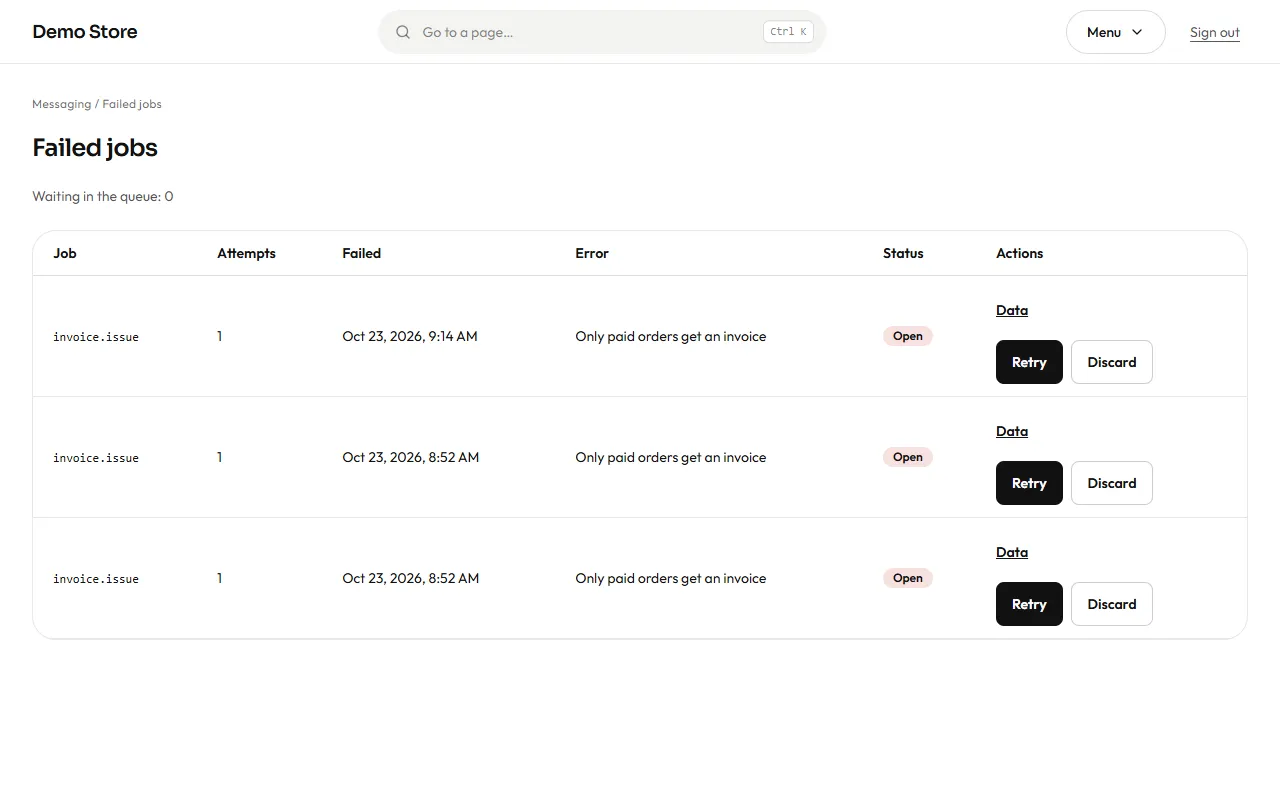Open Data link for the 9:14 AM job
This screenshot has height=800, width=1280.
(x=1012, y=310)
